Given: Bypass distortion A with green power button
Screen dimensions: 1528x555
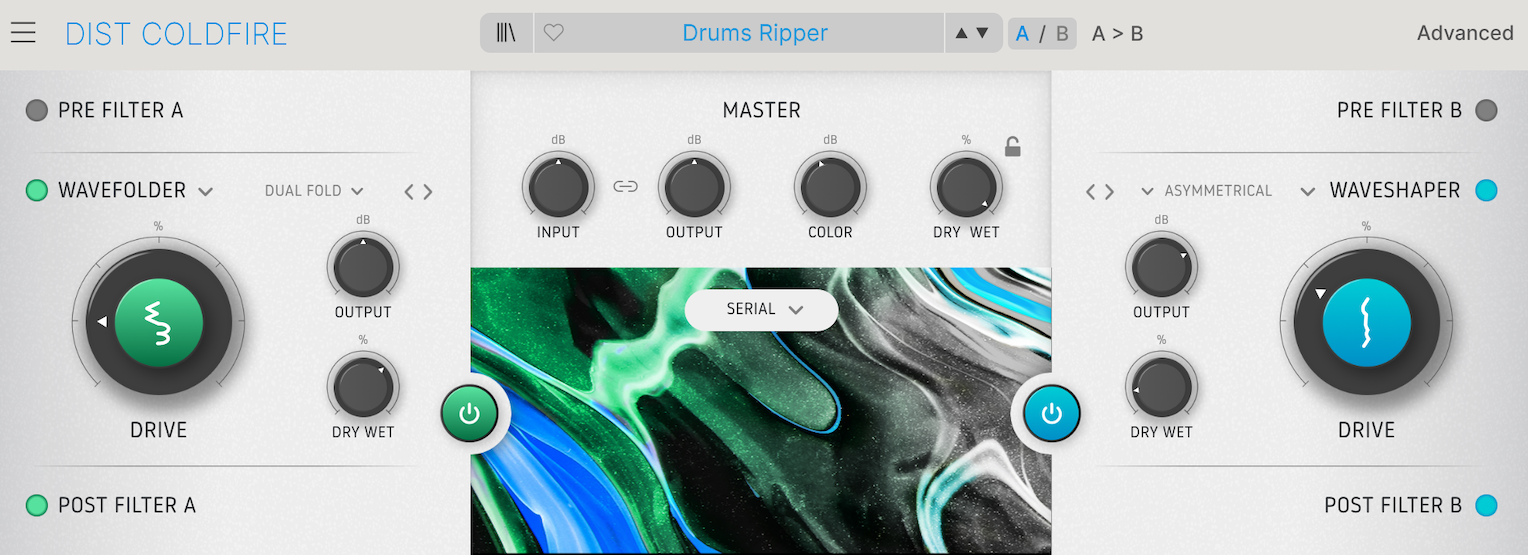Looking at the screenshot, I should (470, 413).
